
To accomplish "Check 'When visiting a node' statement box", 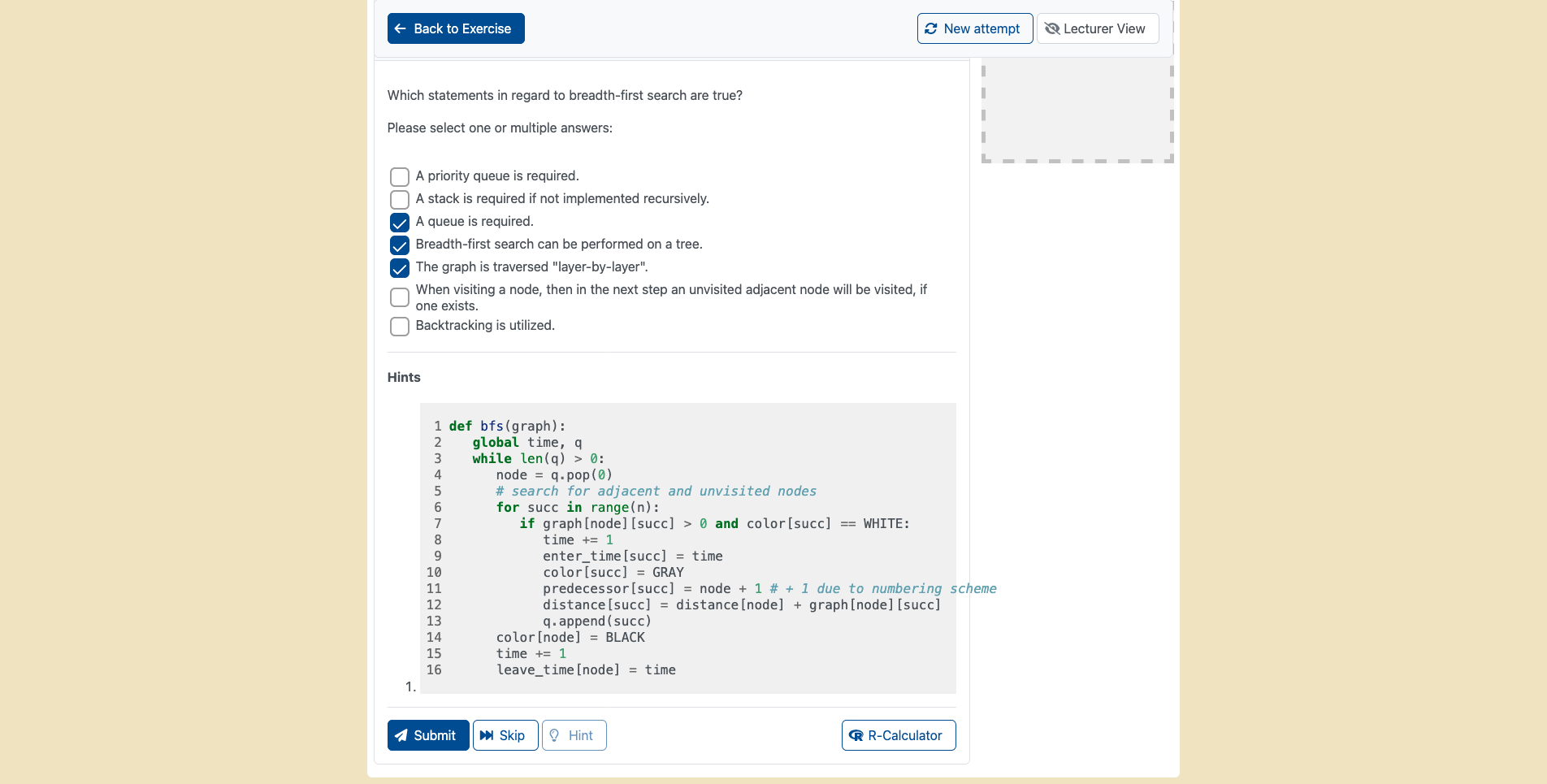I will [x=400, y=297].
